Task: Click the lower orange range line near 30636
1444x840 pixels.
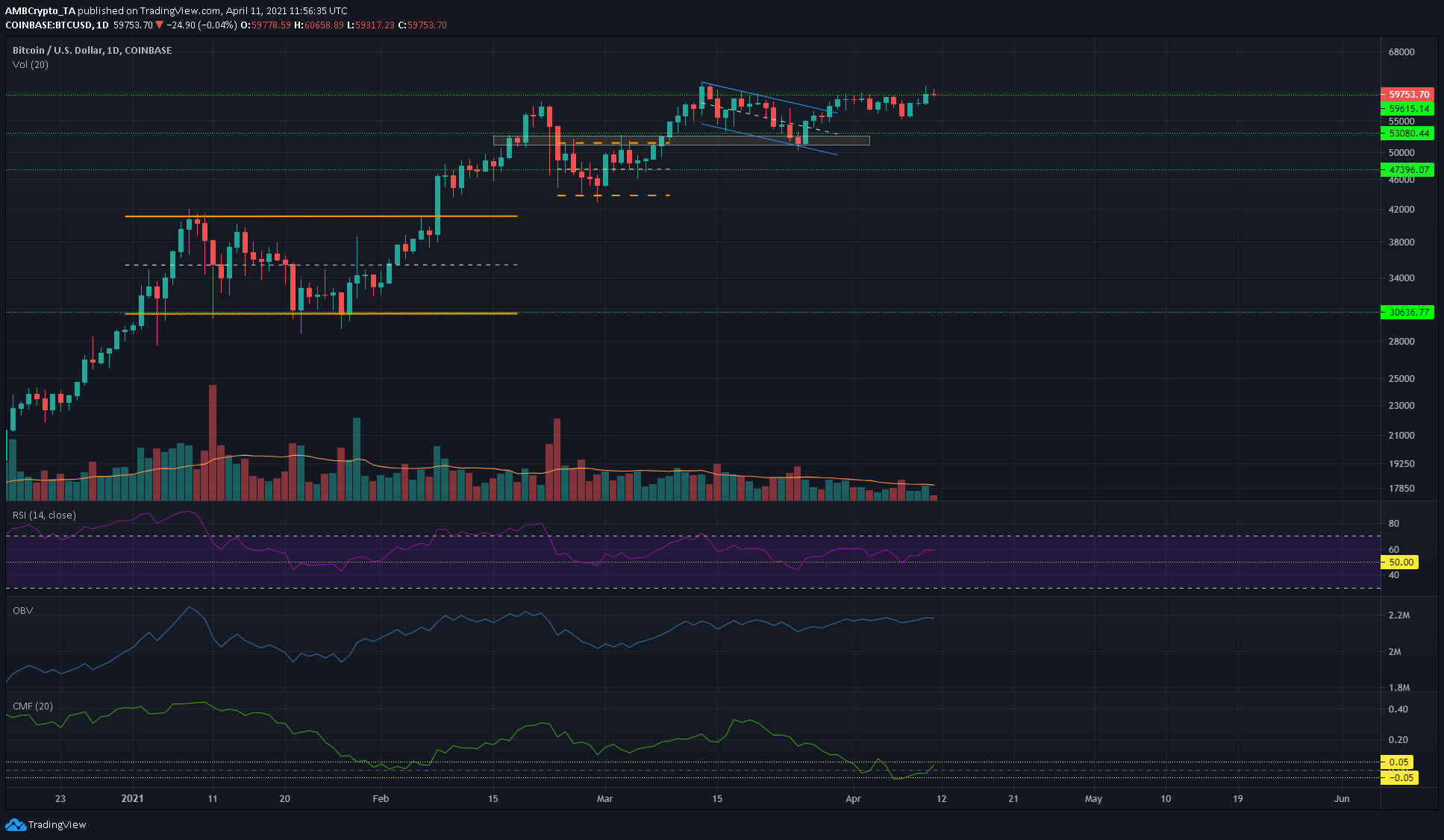Action: tap(321, 313)
